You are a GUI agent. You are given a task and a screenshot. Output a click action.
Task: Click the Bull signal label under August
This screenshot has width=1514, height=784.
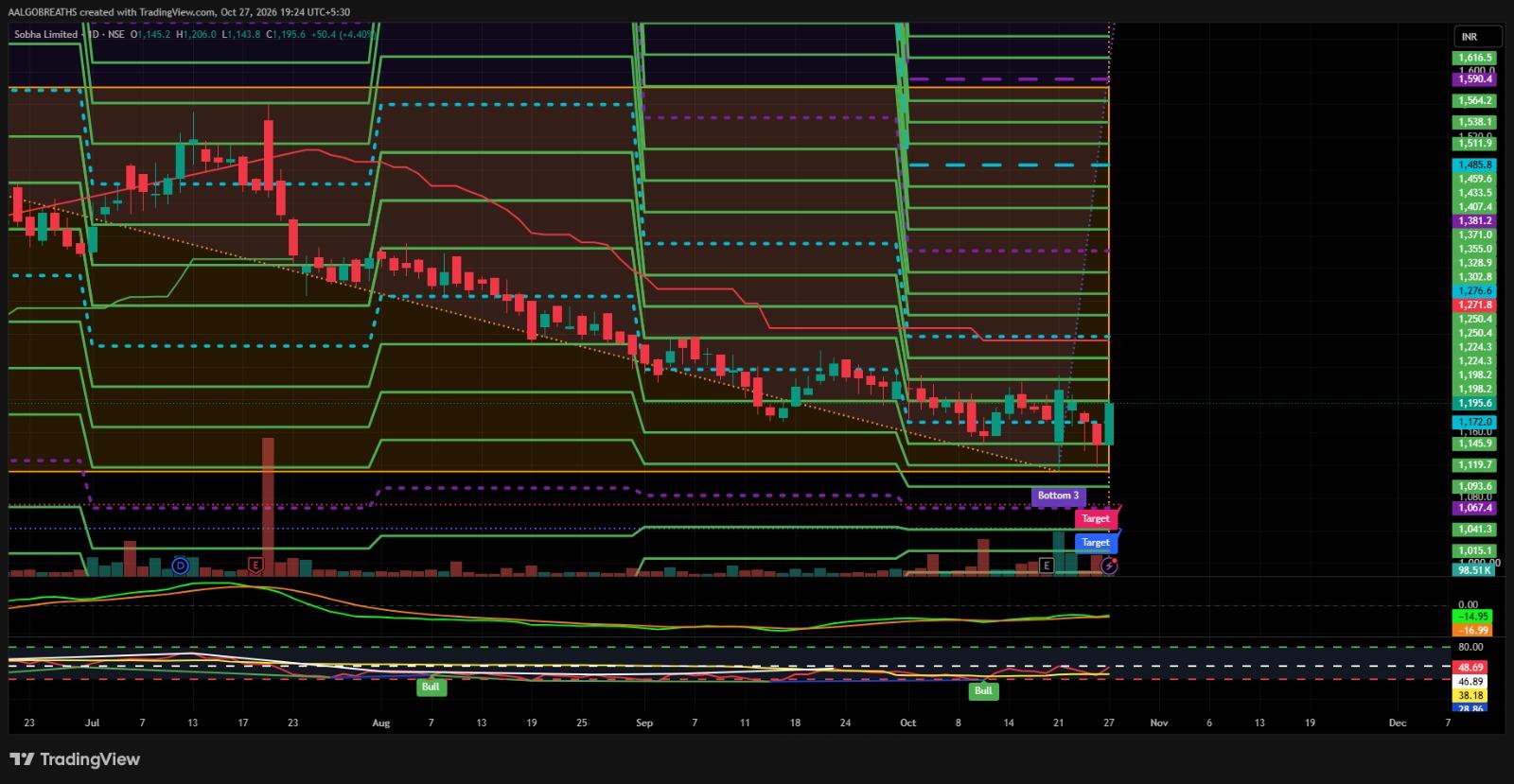[x=431, y=687]
